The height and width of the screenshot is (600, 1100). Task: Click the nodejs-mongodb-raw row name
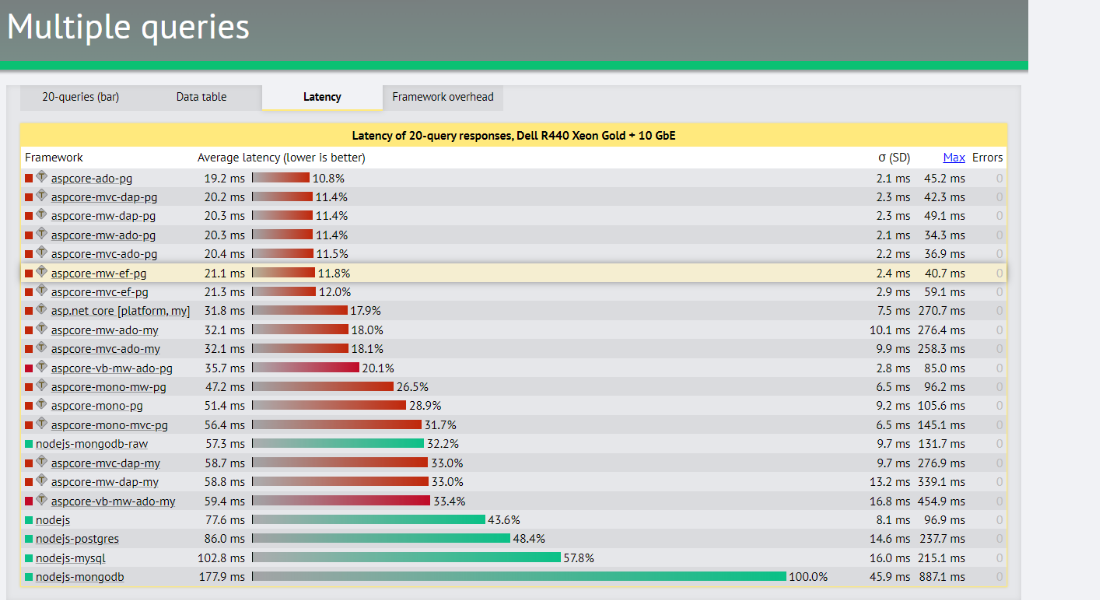pos(92,444)
